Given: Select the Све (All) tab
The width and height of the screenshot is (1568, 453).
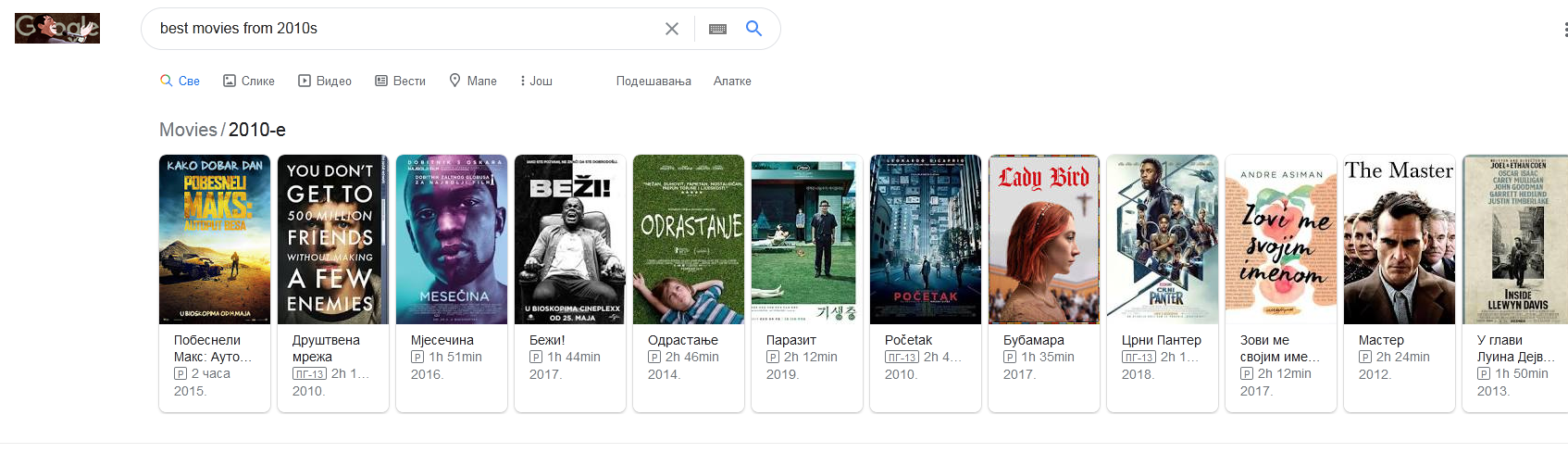Looking at the screenshot, I should pyautogui.click(x=180, y=81).
